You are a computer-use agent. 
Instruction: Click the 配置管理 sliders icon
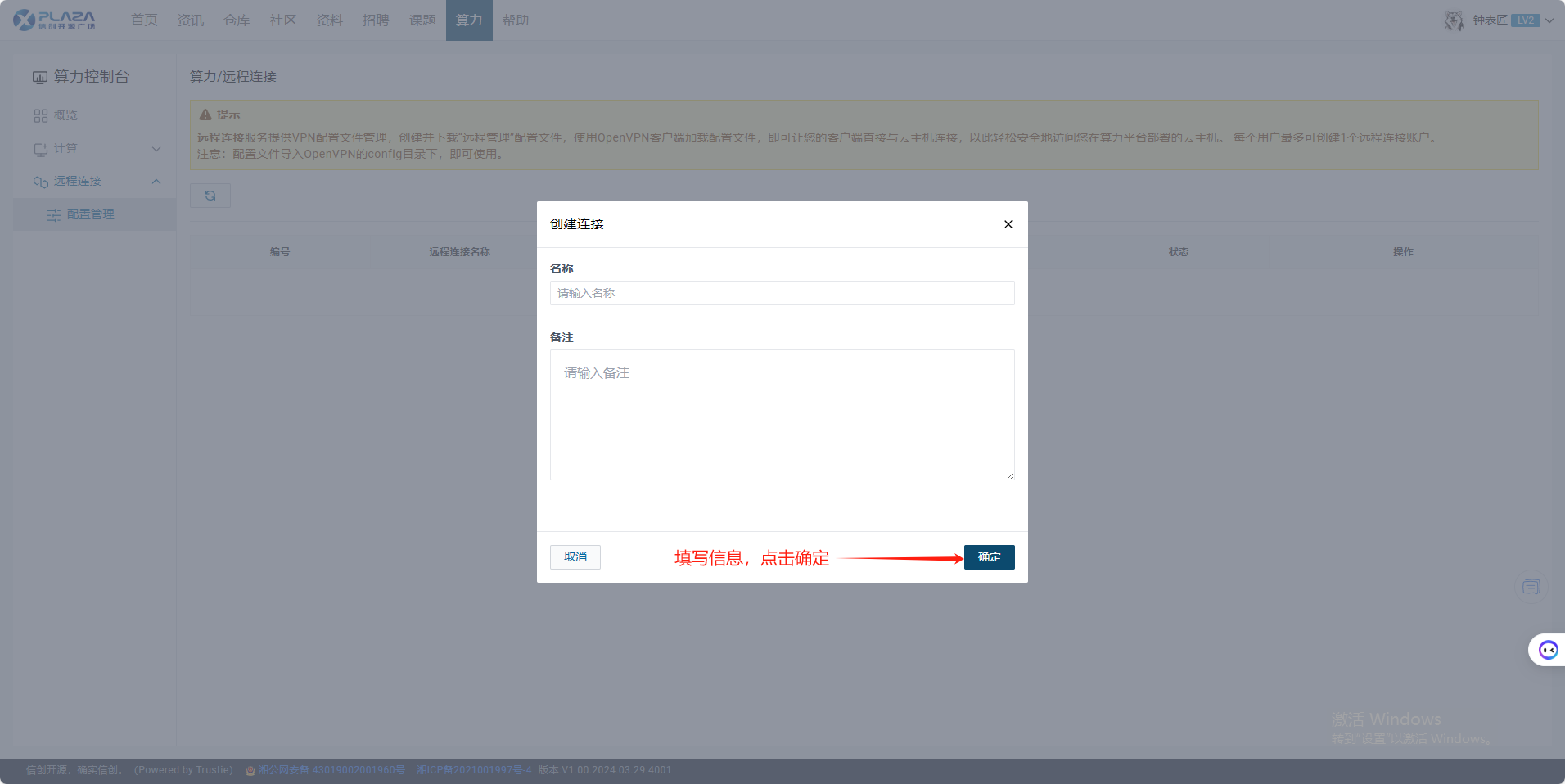point(54,214)
